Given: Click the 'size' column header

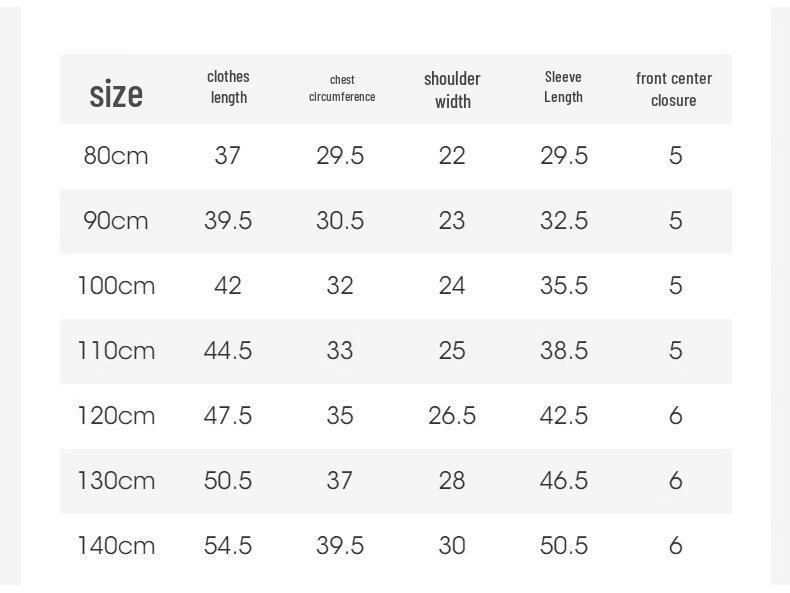Looking at the screenshot, I should [x=116, y=94].
